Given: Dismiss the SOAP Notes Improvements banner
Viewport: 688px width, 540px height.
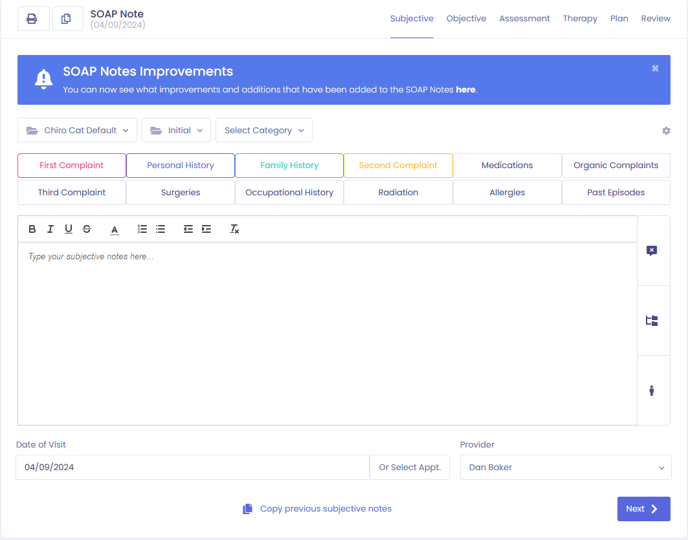Looking at the screenshot, I should (x=655, y=68).
